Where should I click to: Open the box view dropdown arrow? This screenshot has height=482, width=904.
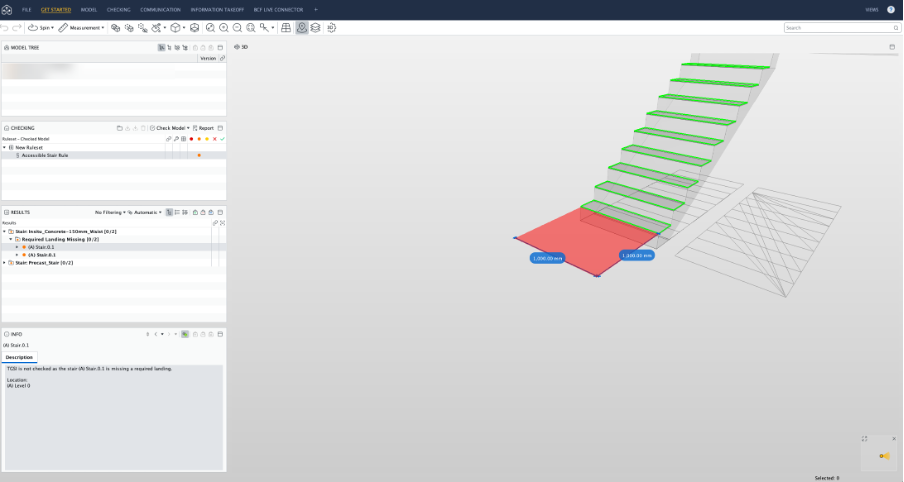pos(184,28)
